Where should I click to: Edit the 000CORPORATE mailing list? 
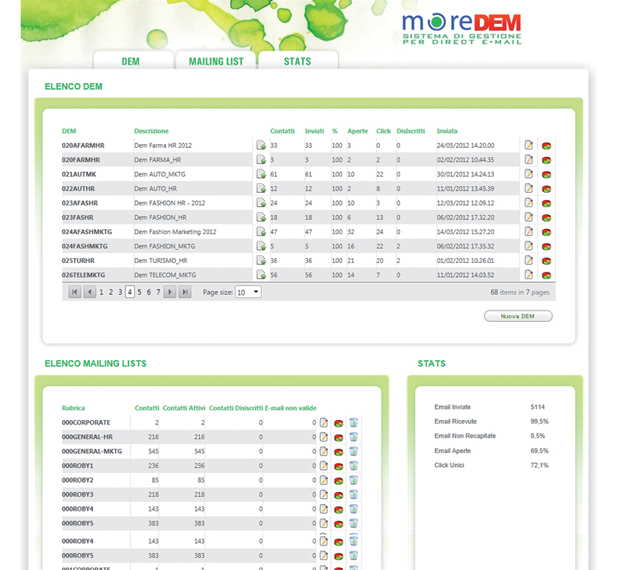click(324, 423)
